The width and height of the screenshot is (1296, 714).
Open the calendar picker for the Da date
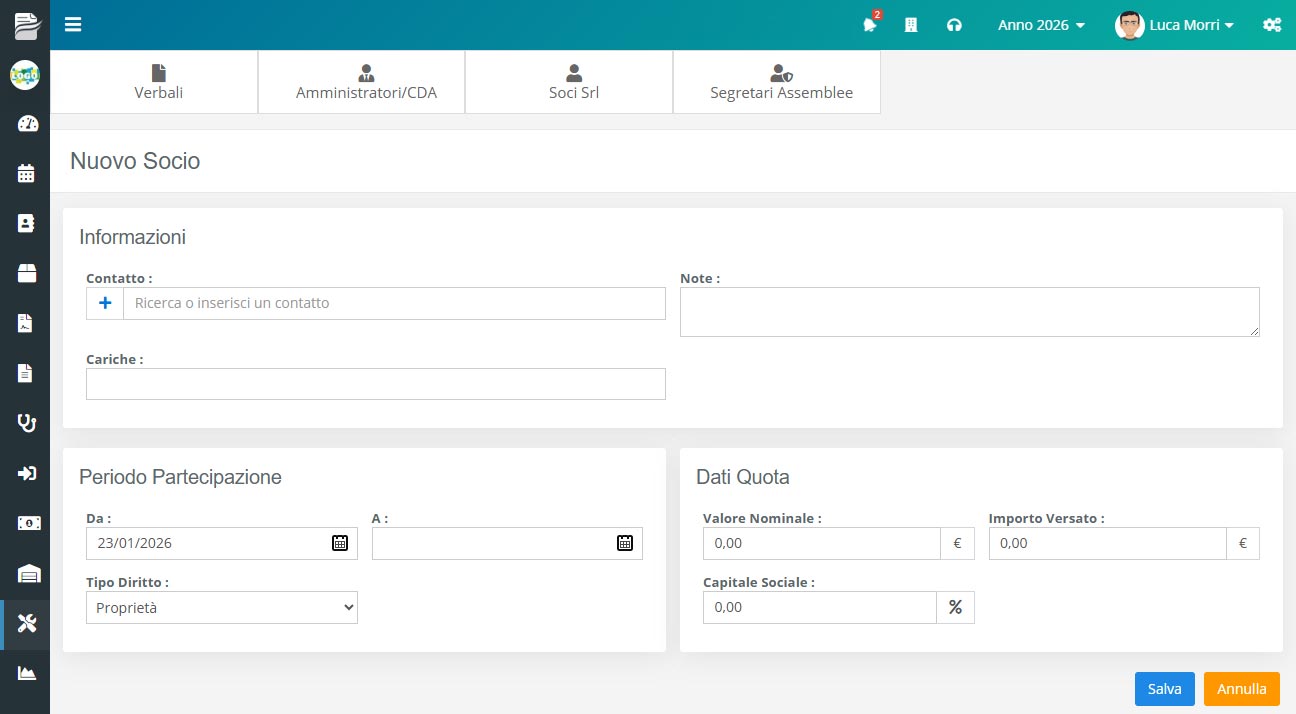coord(340,543)
